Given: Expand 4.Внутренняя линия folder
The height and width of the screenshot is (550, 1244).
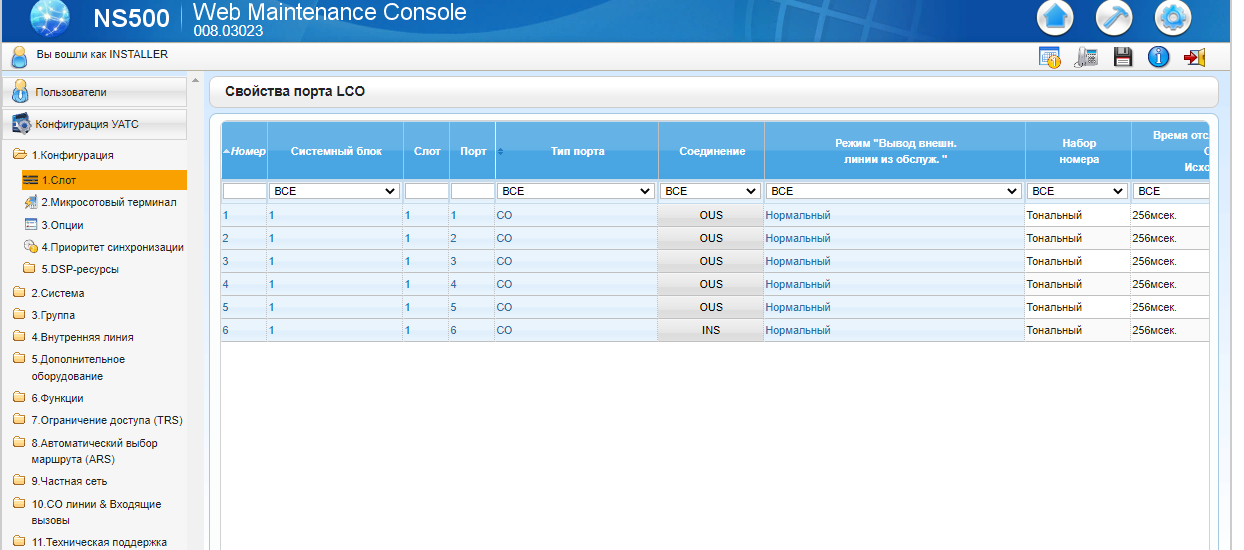Looking at the screenshot, I should 19,337.
